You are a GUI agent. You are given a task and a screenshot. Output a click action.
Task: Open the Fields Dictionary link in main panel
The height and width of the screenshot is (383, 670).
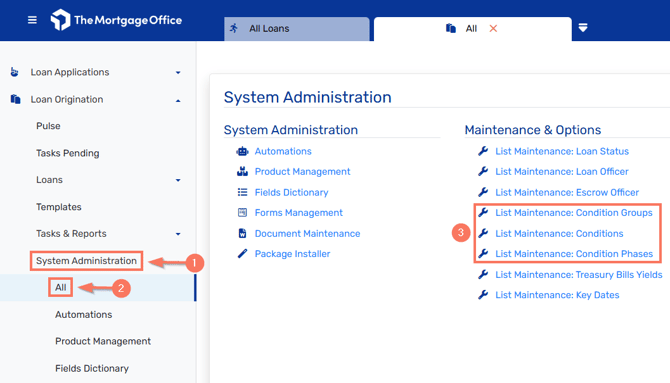291,193
